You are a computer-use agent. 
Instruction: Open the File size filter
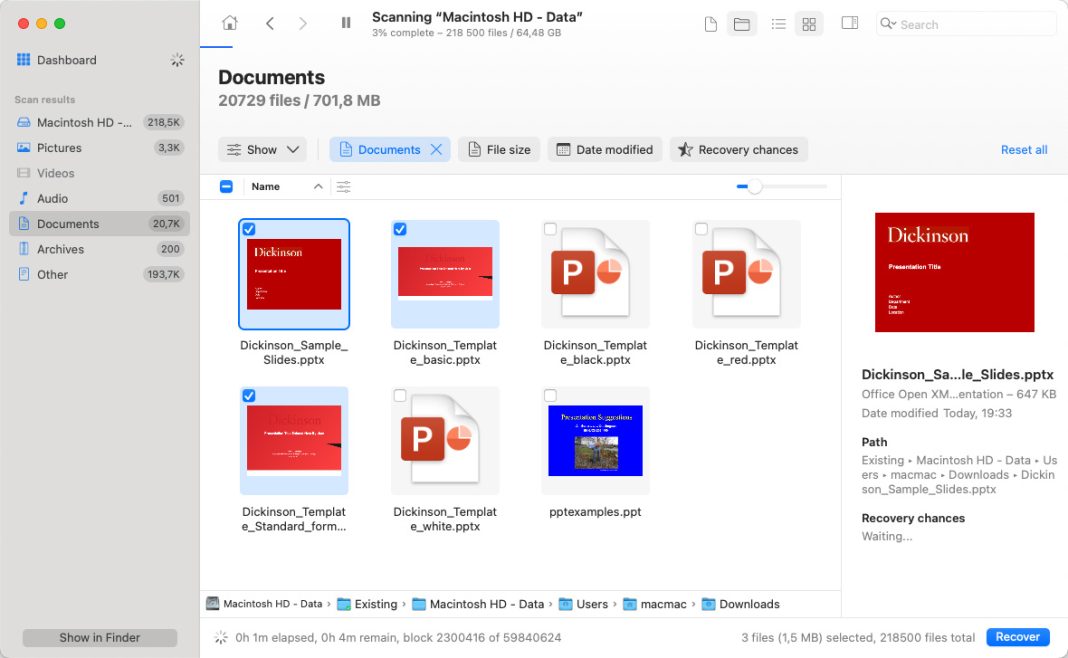[498, 149]
